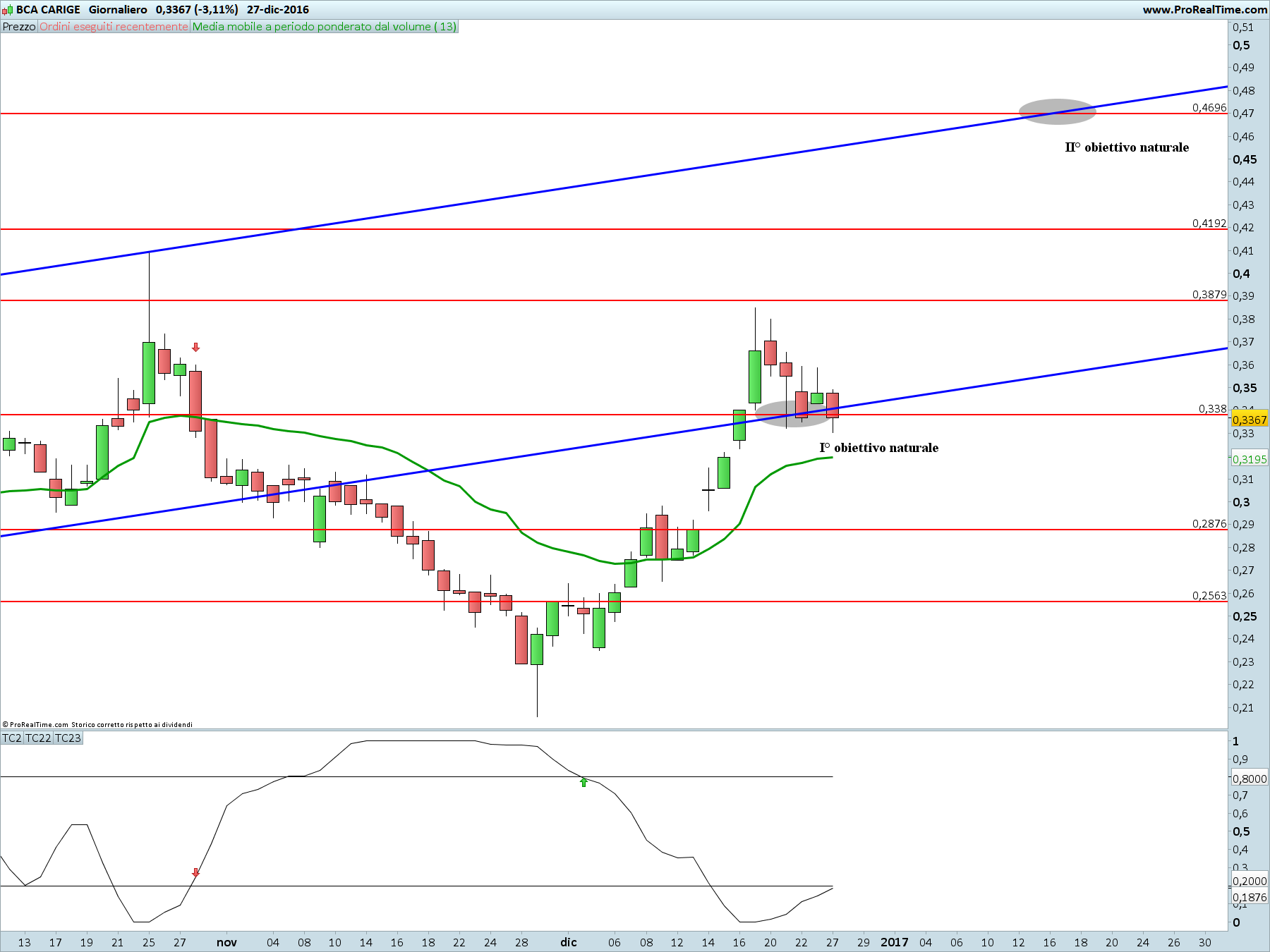This screenshot has height=952, width=1270.
Task: Click the dic month label on time axis
Action: pyautogui.click(x=569, y=942)
